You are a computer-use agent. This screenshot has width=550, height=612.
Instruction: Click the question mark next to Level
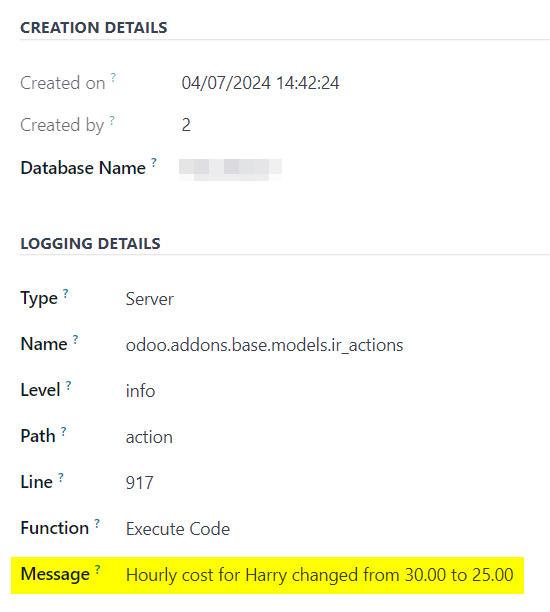(68, 385)
